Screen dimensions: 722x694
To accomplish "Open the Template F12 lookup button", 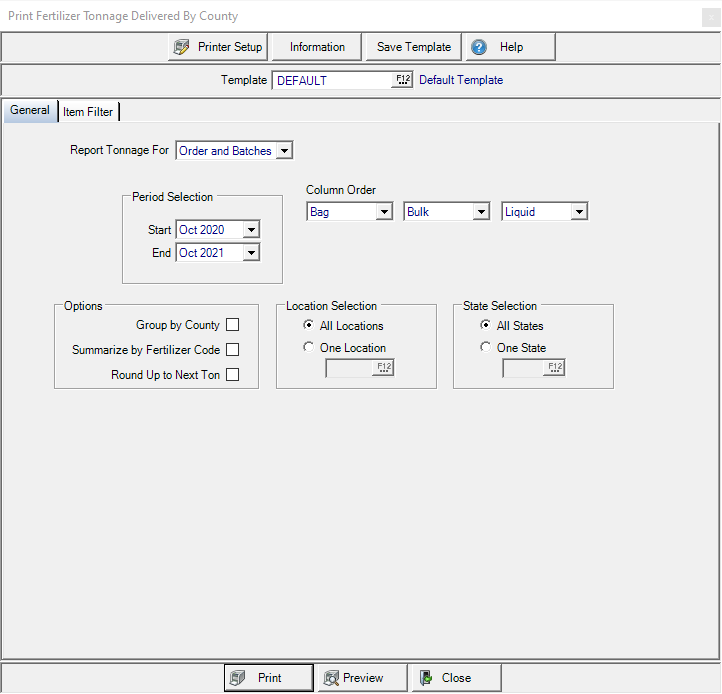I will (402, 80).
